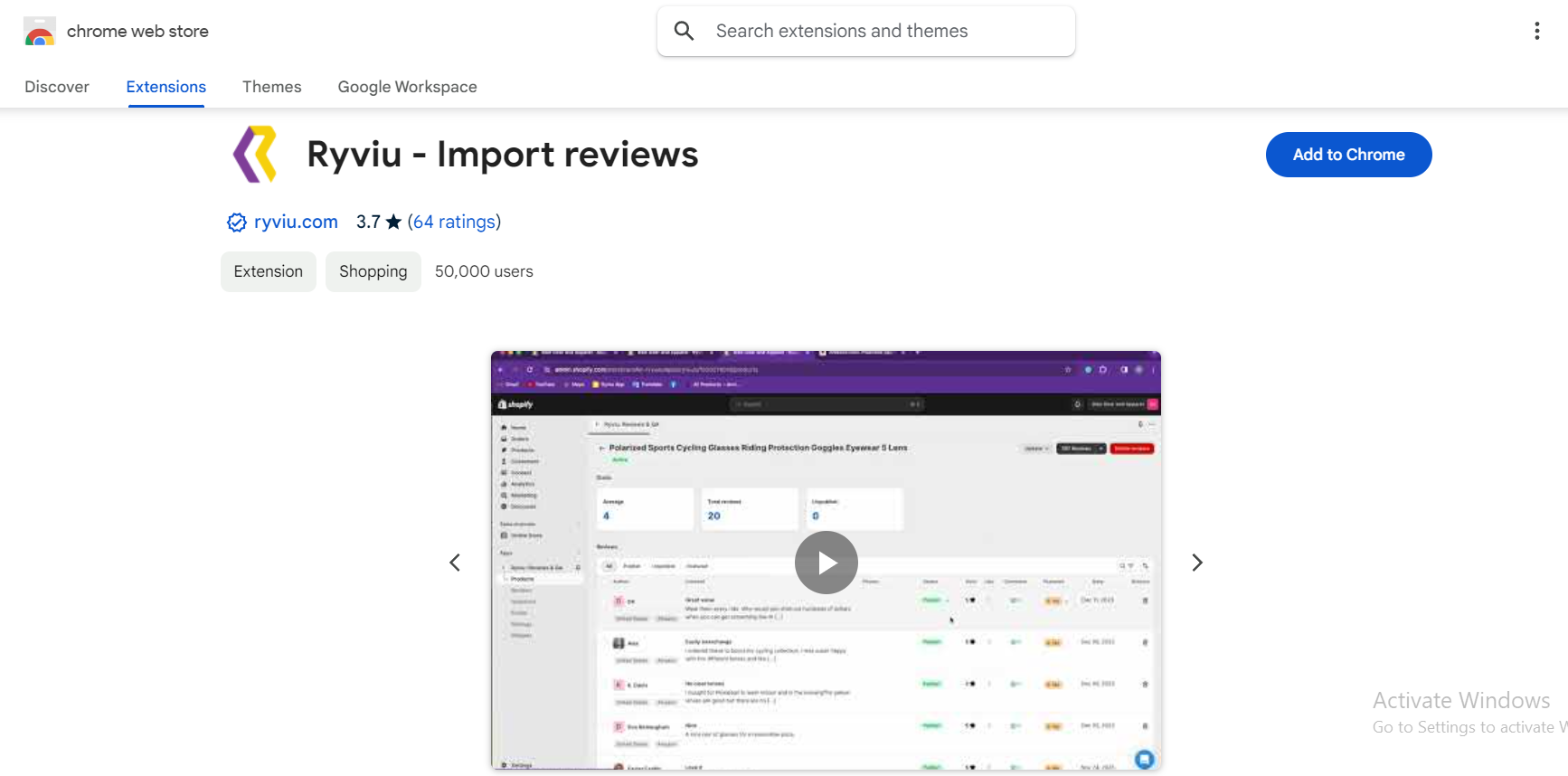Screen dimensions: 1568x776
Task: Play the extension preview video
Action: [827, 563]
